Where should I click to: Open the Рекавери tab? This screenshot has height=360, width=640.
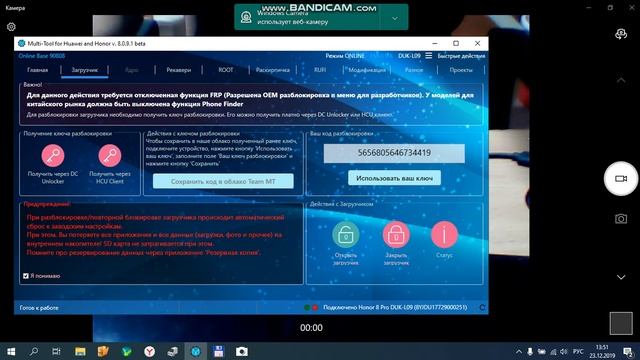[179, 70]
